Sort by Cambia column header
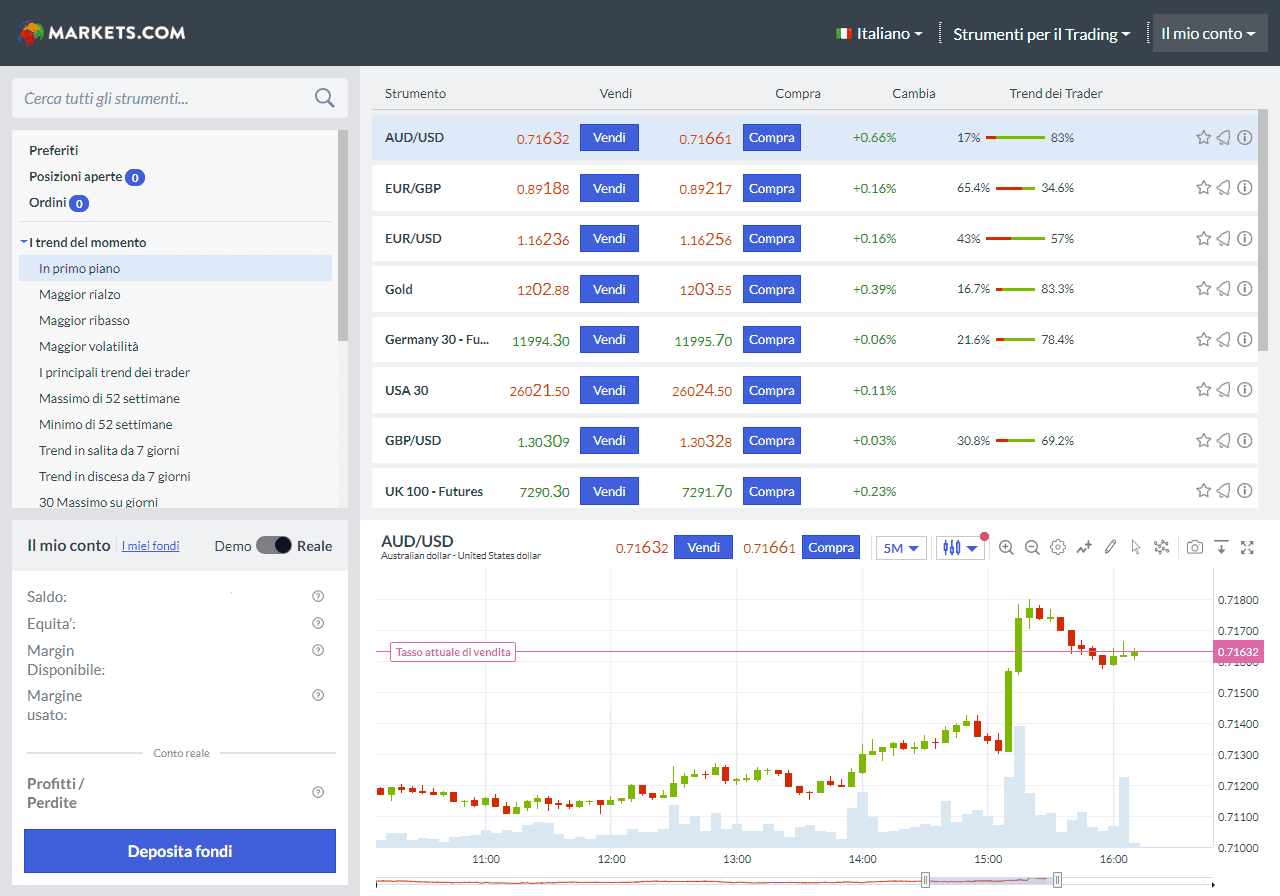Viewport: 1280px width, 896px height. (x=914, y=93)
